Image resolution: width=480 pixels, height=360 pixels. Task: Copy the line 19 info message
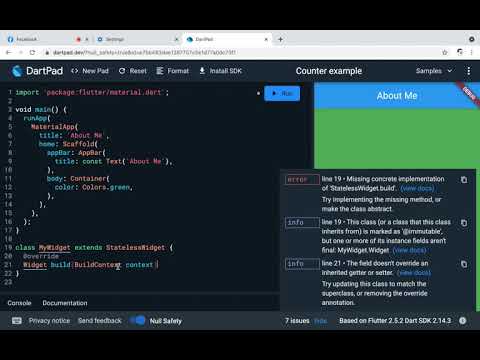coord(464,223)
